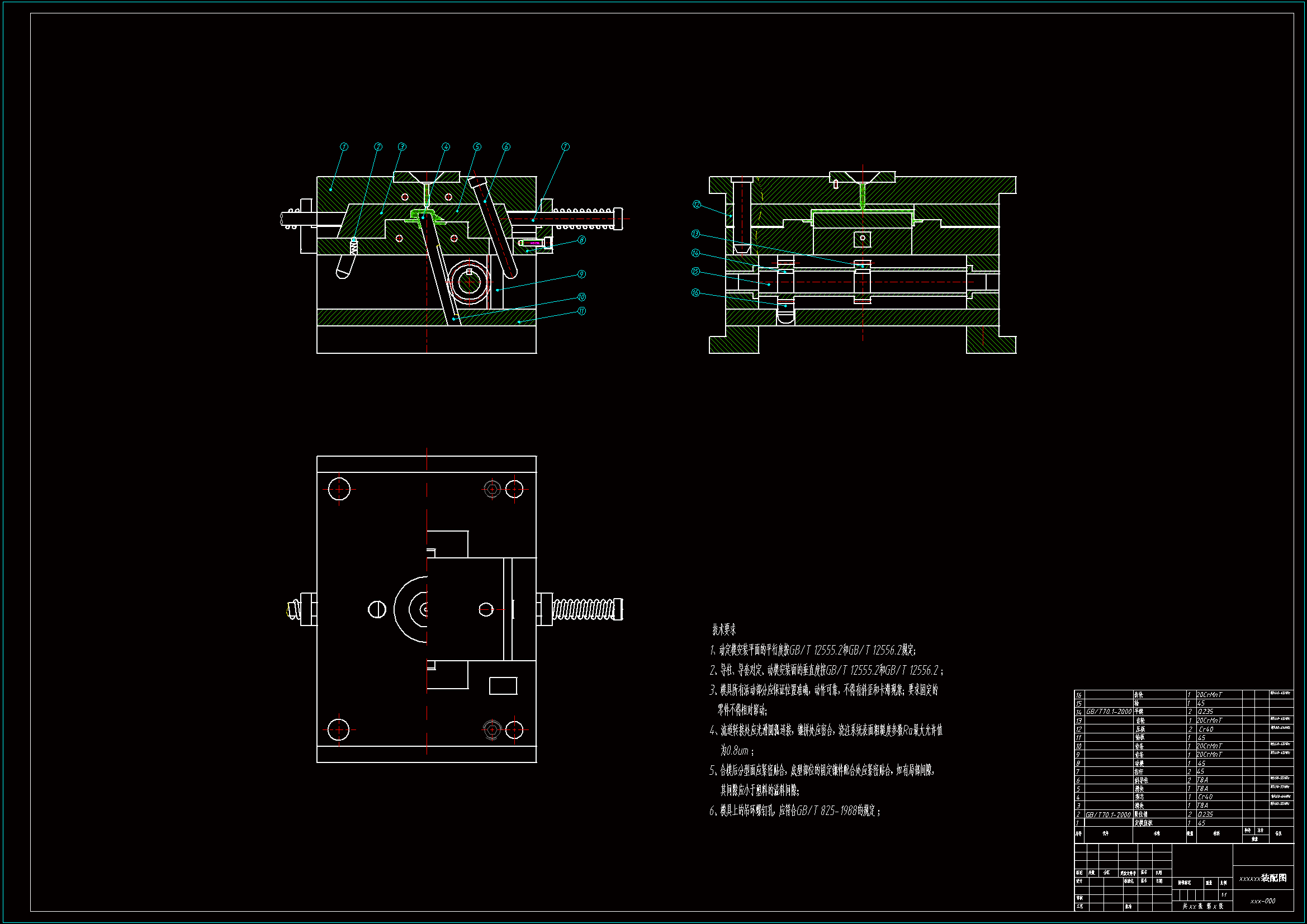The height and width of the screenshot is (924, 1307).
Task: Click the 1:1 scale cell in title block
Action: point(1224,895)
